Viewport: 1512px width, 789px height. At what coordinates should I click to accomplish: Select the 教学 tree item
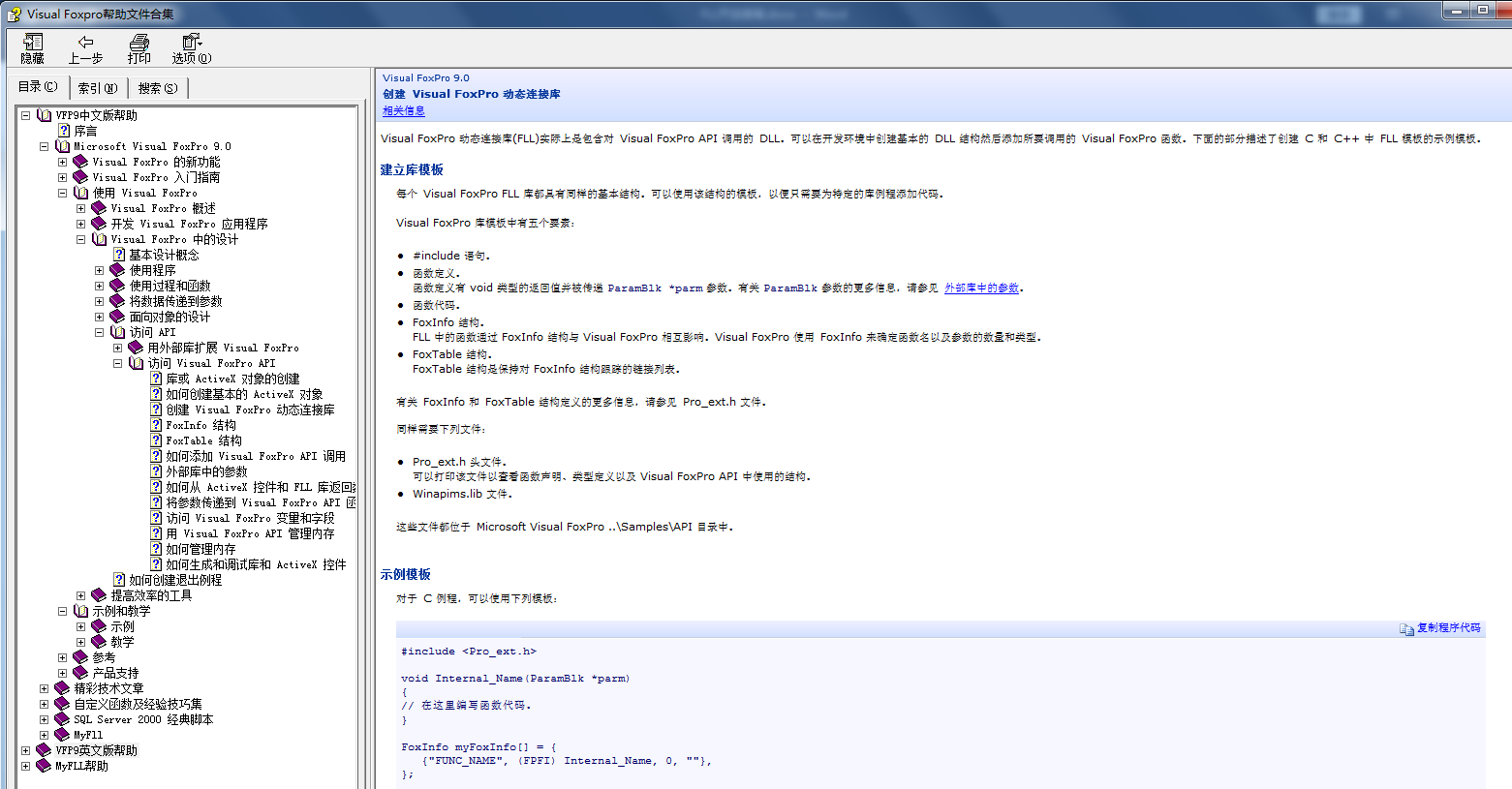(x=122, y=642)
